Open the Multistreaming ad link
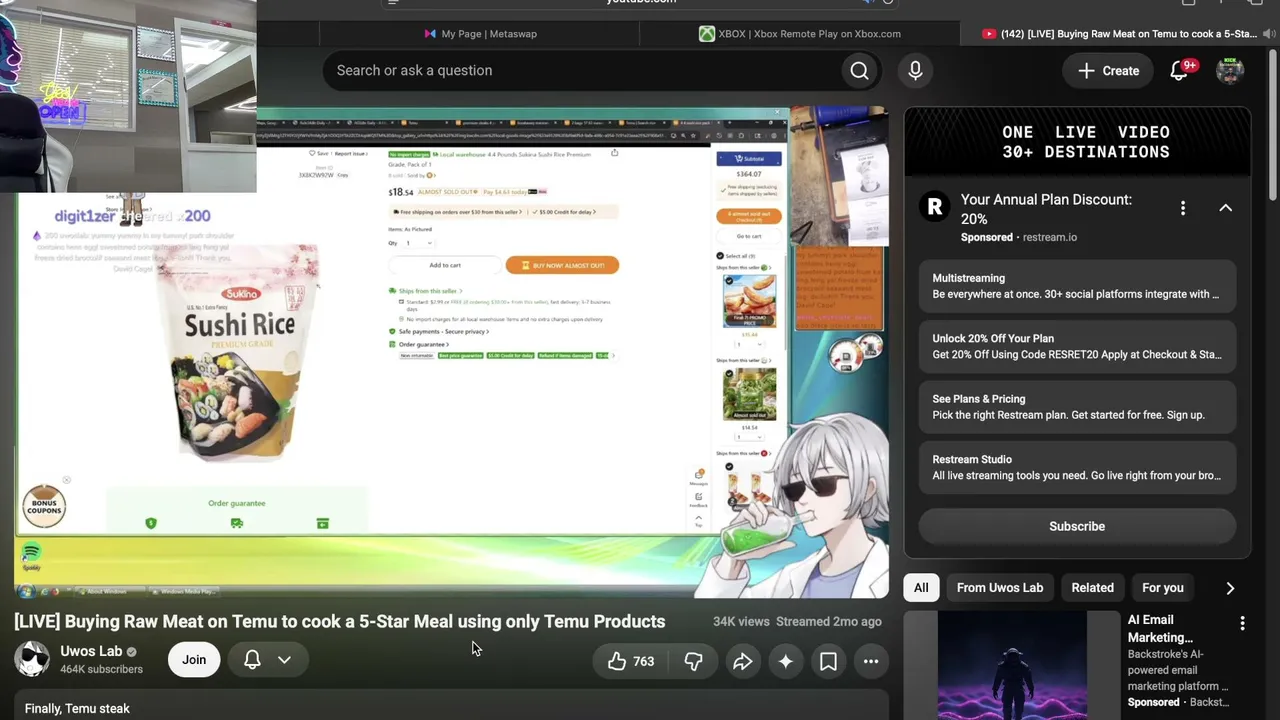 point(1077,286)
